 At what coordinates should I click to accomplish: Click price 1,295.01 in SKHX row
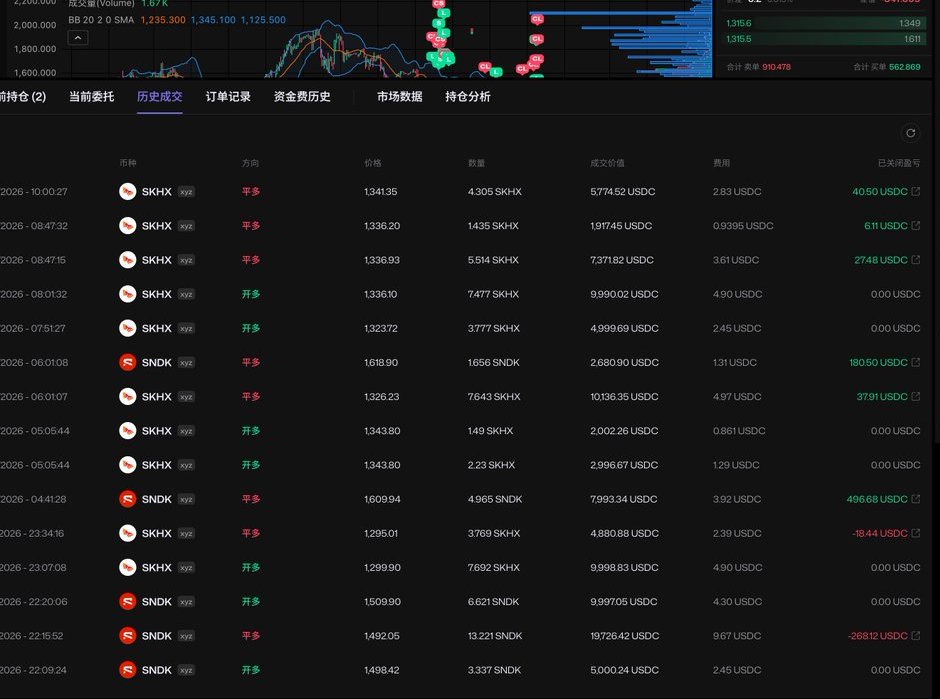pos(381,534)
